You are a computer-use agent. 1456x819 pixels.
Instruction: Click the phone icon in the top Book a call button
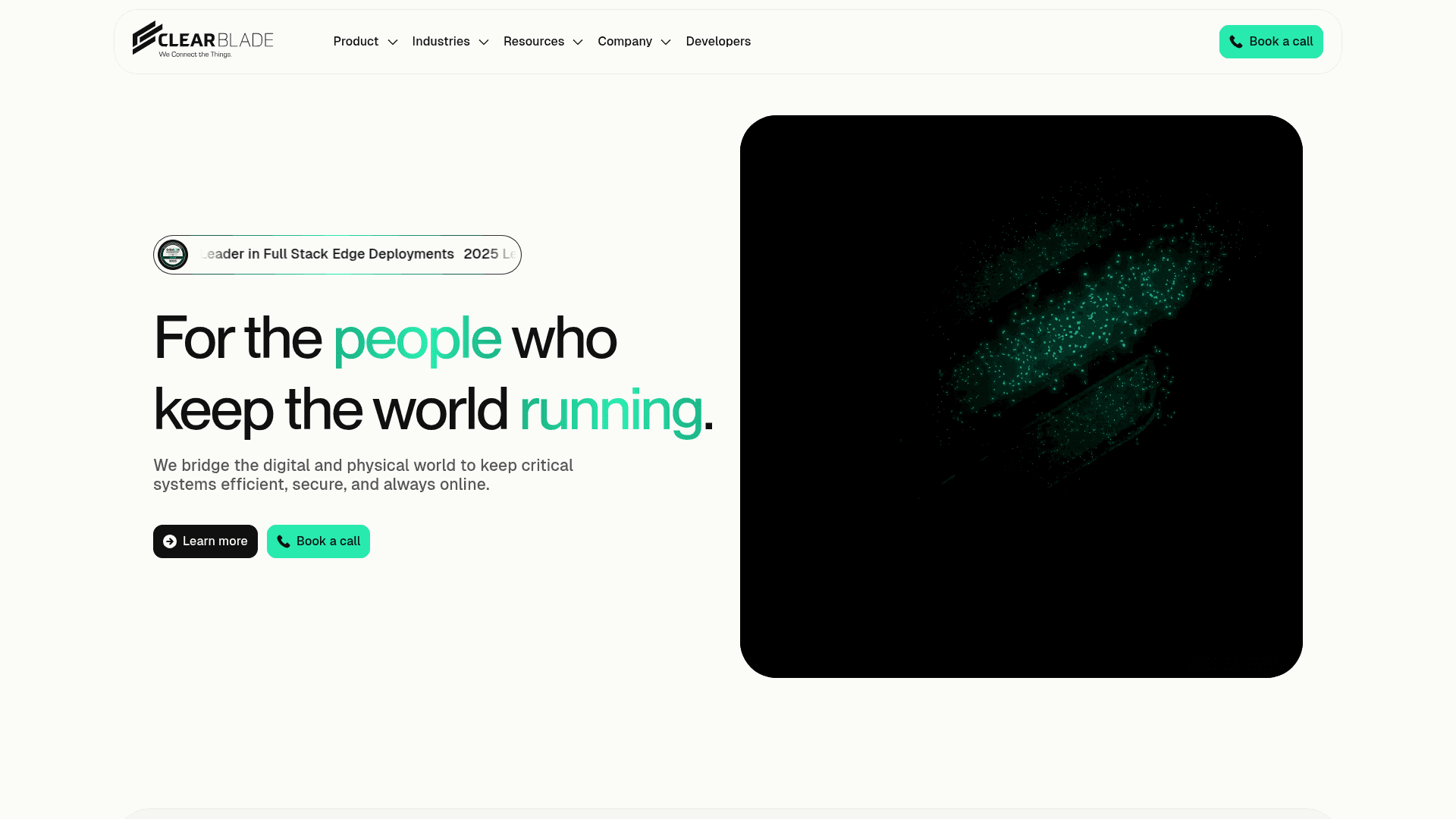[x=1236, y=42]
